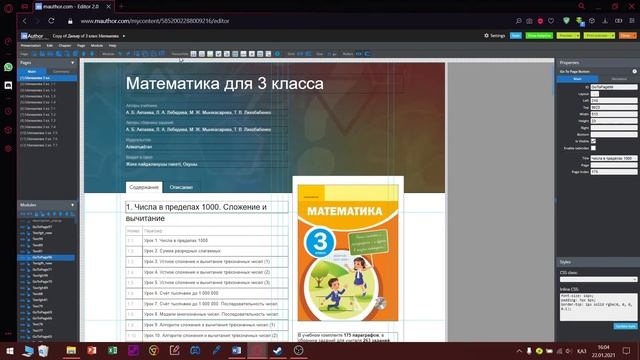Viewport: 640px width, 360px height.
Task: Switch to second tab in Properties panel
Action: tap(619, 79)
